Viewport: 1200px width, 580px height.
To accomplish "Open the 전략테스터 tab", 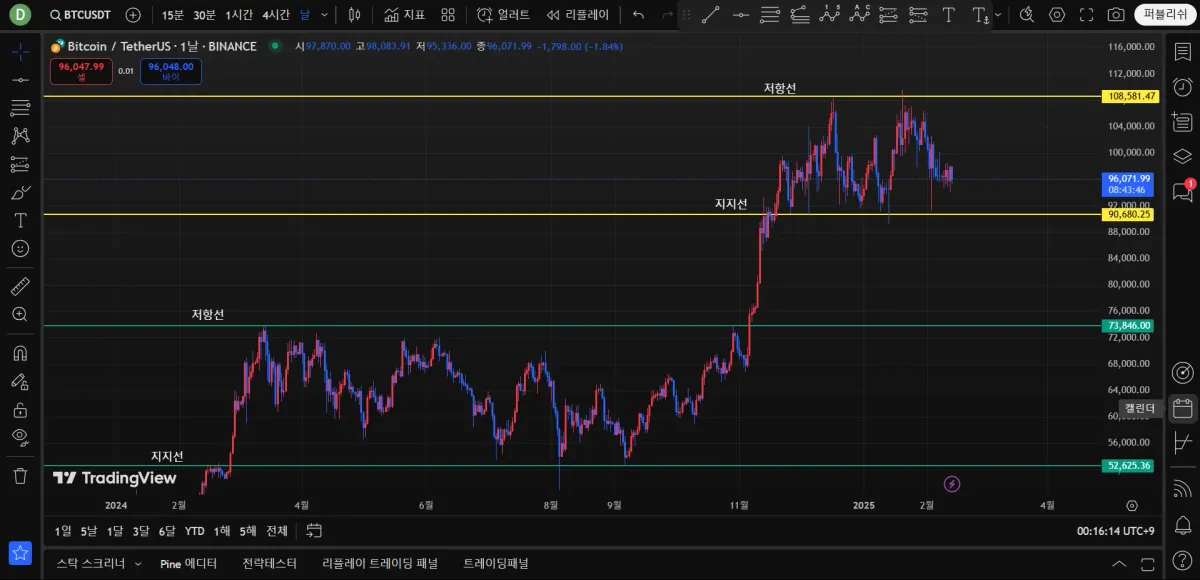I will pos(270,563).
